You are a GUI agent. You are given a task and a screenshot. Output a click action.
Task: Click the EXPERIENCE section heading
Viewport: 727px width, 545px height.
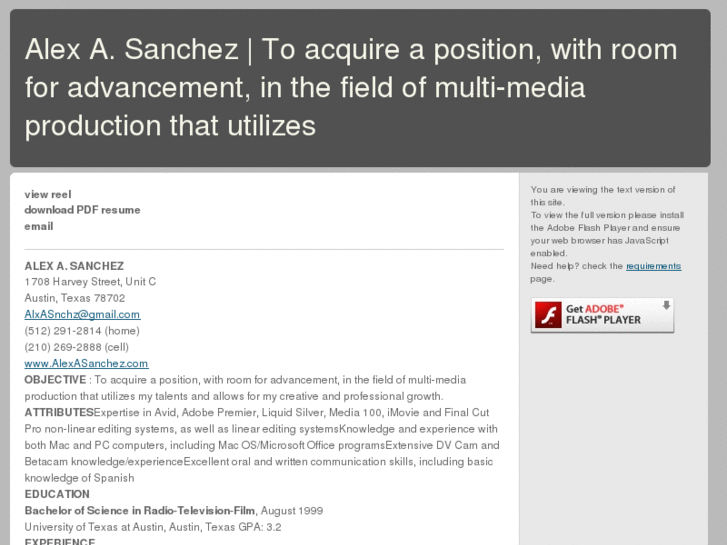(60, 541)
